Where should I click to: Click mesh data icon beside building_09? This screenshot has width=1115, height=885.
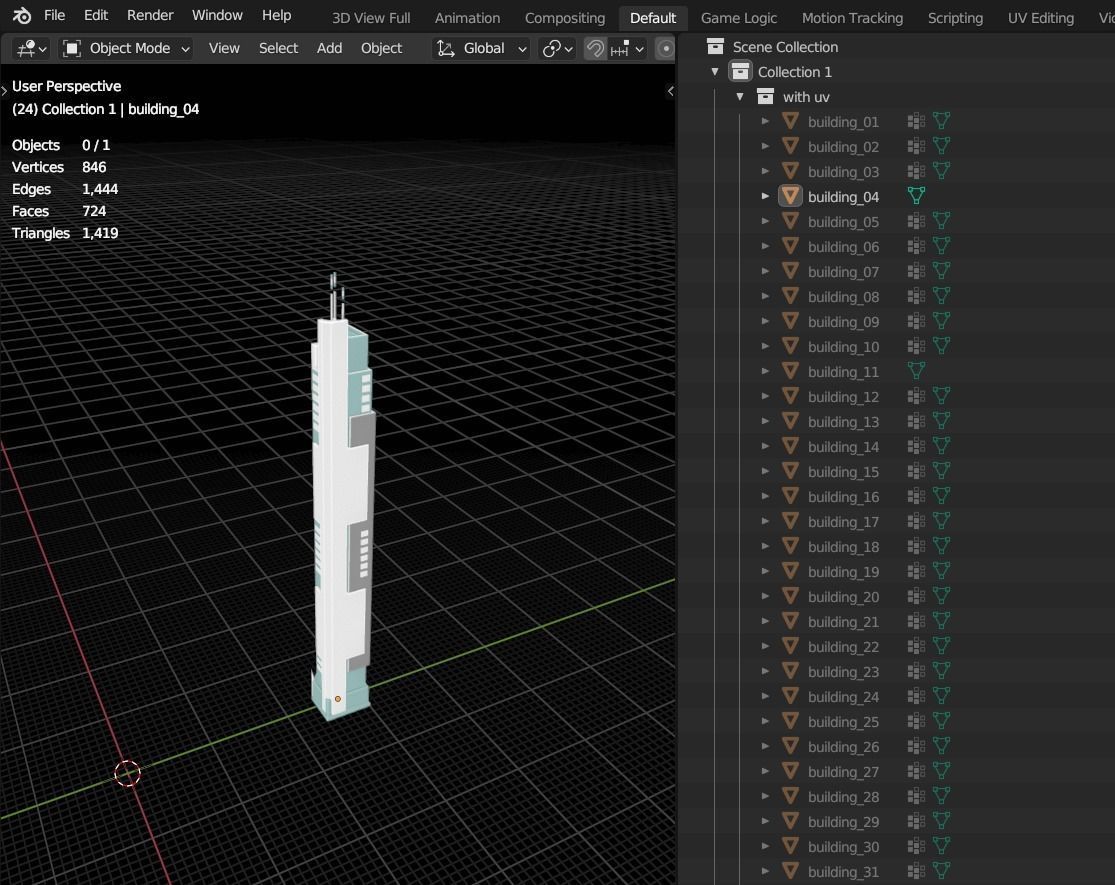(x=941, y=321)
